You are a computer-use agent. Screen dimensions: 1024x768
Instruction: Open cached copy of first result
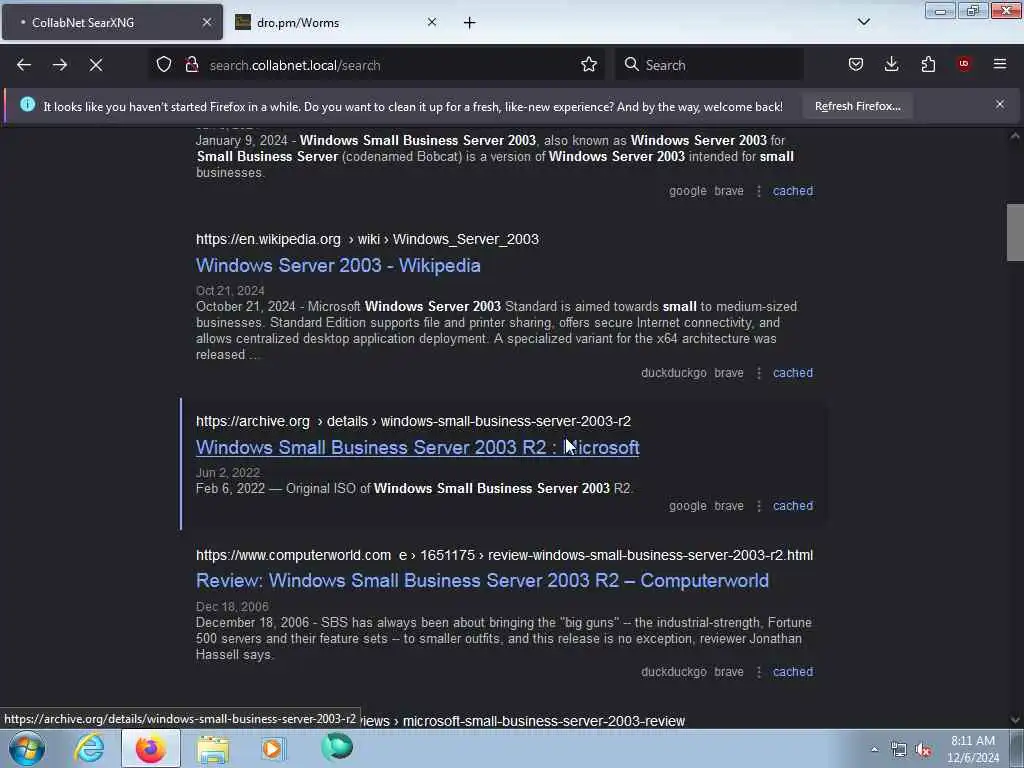[x=793, y=191]
